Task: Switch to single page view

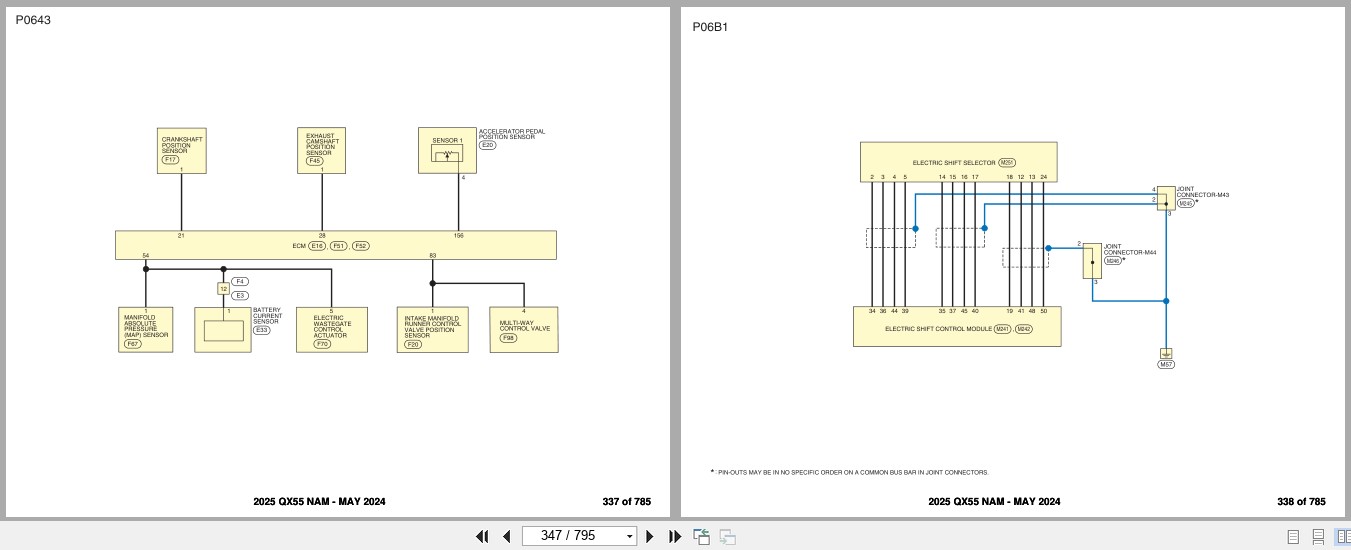Action: pos(1293,537)
